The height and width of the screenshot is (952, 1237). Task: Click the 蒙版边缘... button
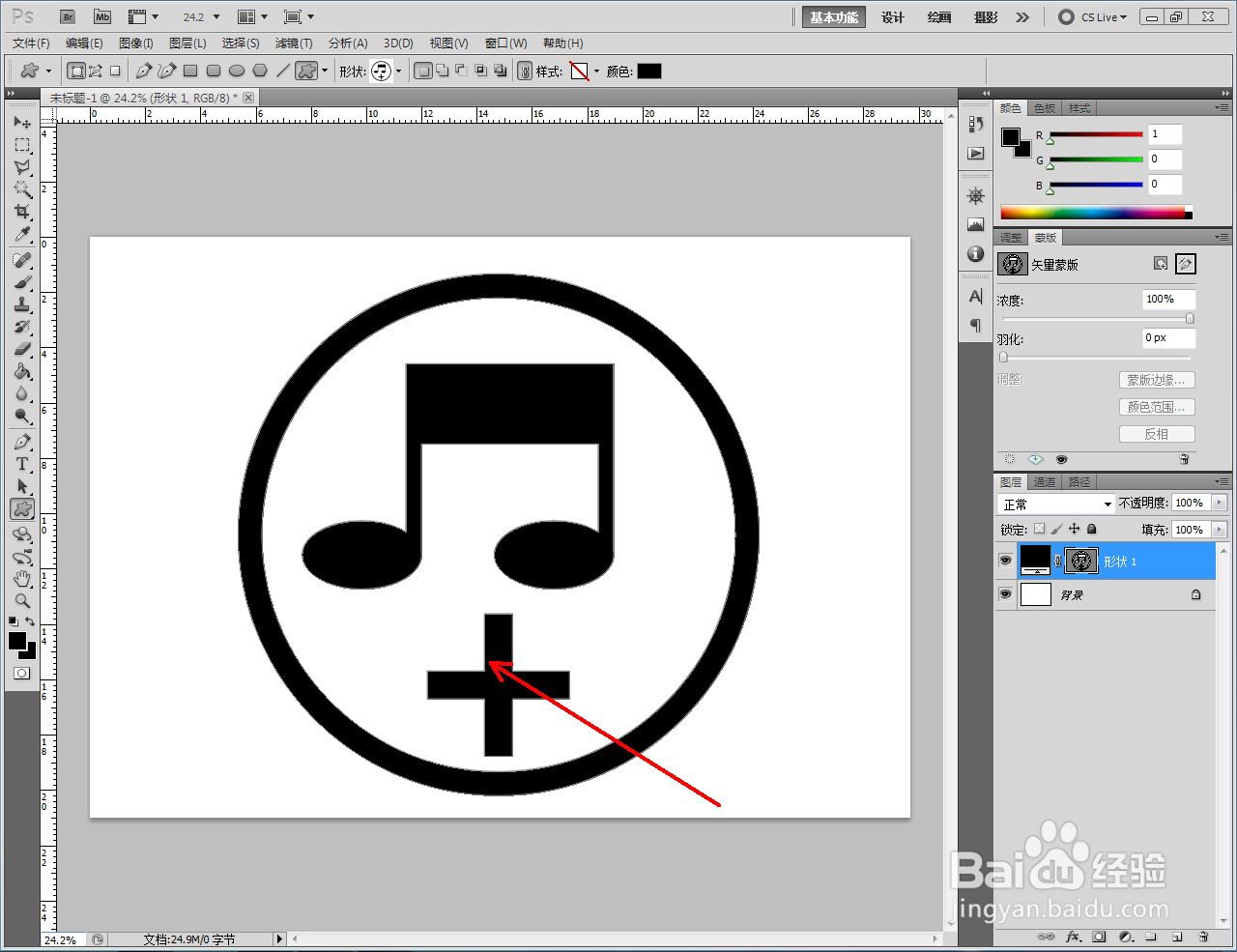[1157, 380]
